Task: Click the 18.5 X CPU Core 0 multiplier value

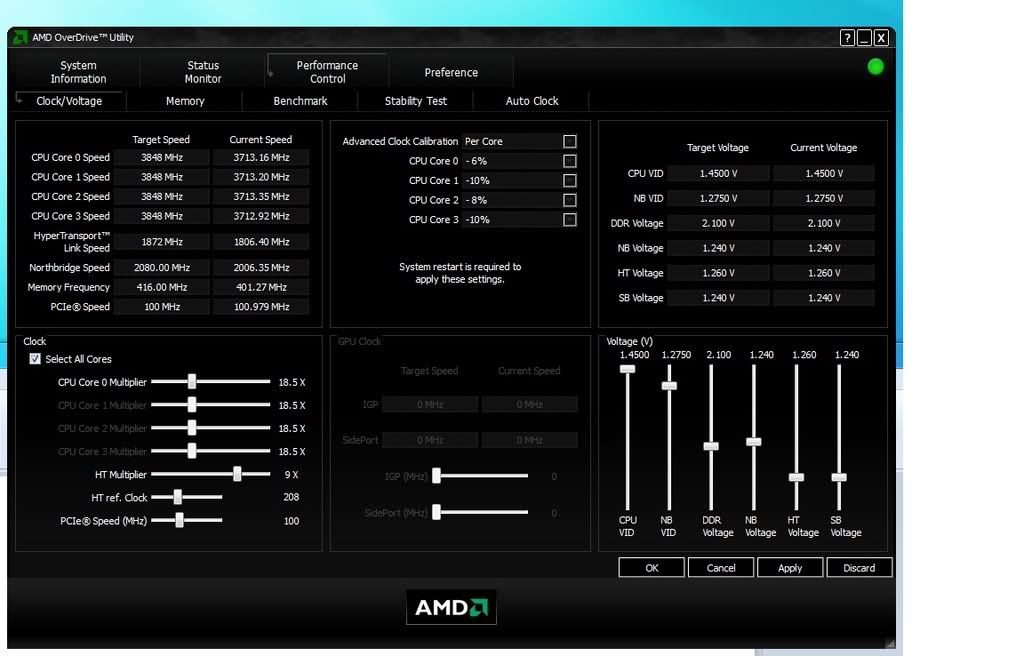Action: (x=292, y=382)
